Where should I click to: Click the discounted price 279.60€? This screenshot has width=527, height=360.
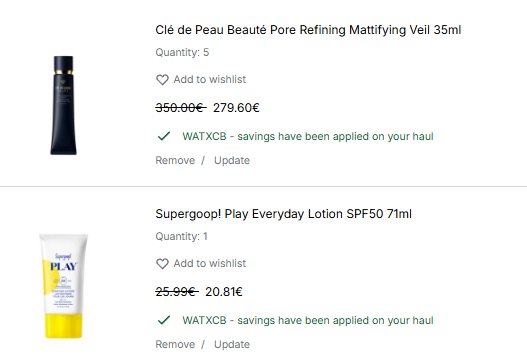pos(236,108)
